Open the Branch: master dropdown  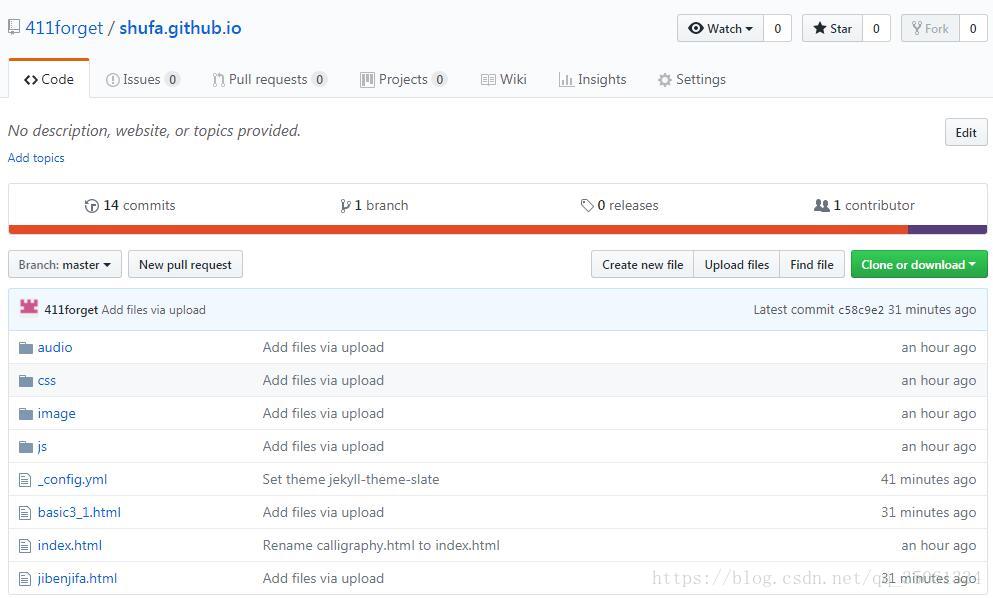pos(65,265)
